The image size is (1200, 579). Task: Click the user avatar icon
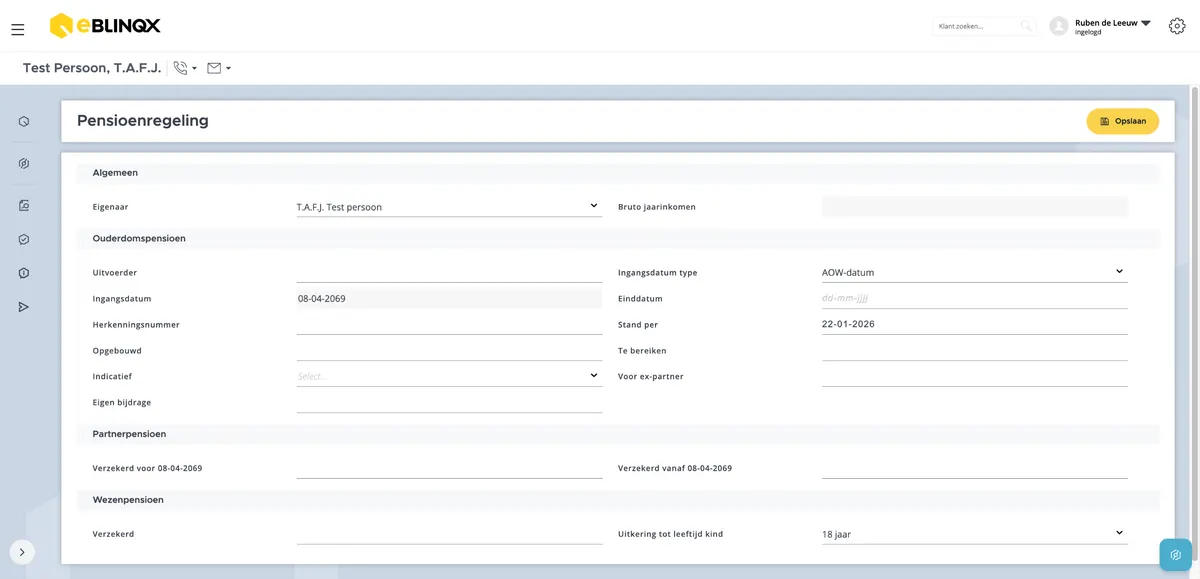(x=1059, y=26)
